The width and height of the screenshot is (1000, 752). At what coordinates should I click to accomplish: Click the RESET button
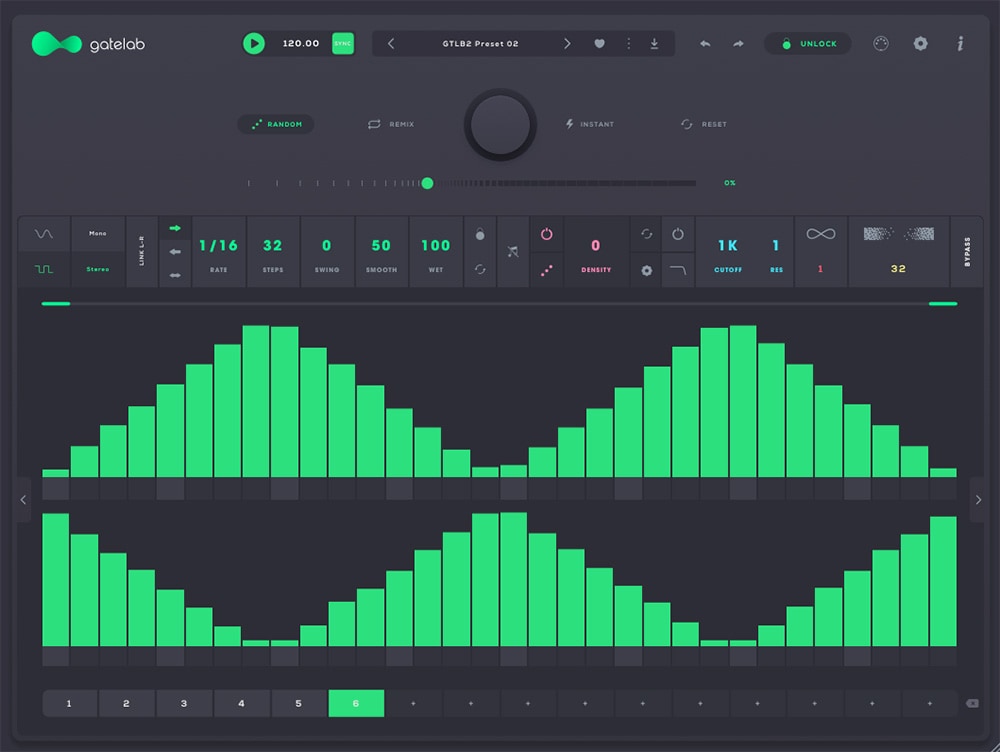704,124
